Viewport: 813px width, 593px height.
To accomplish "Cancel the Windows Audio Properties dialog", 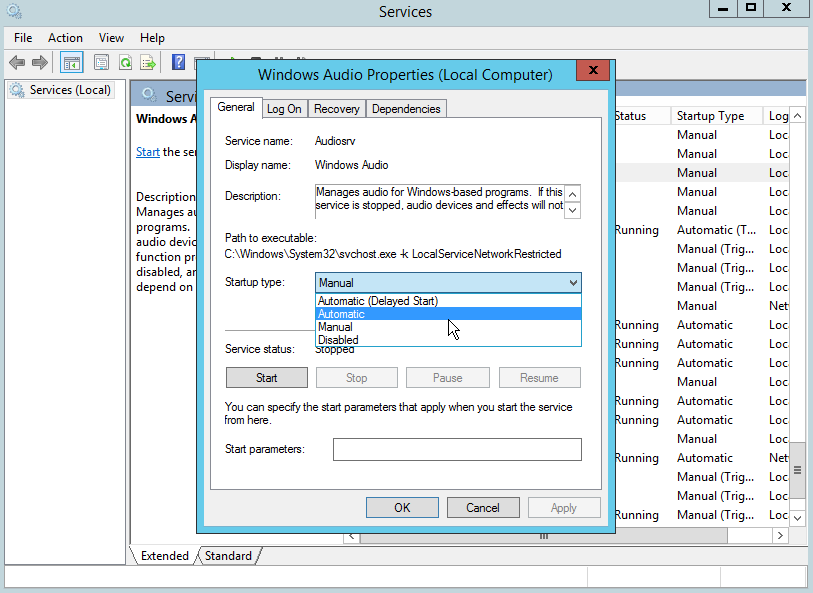I will coord(483,507).
